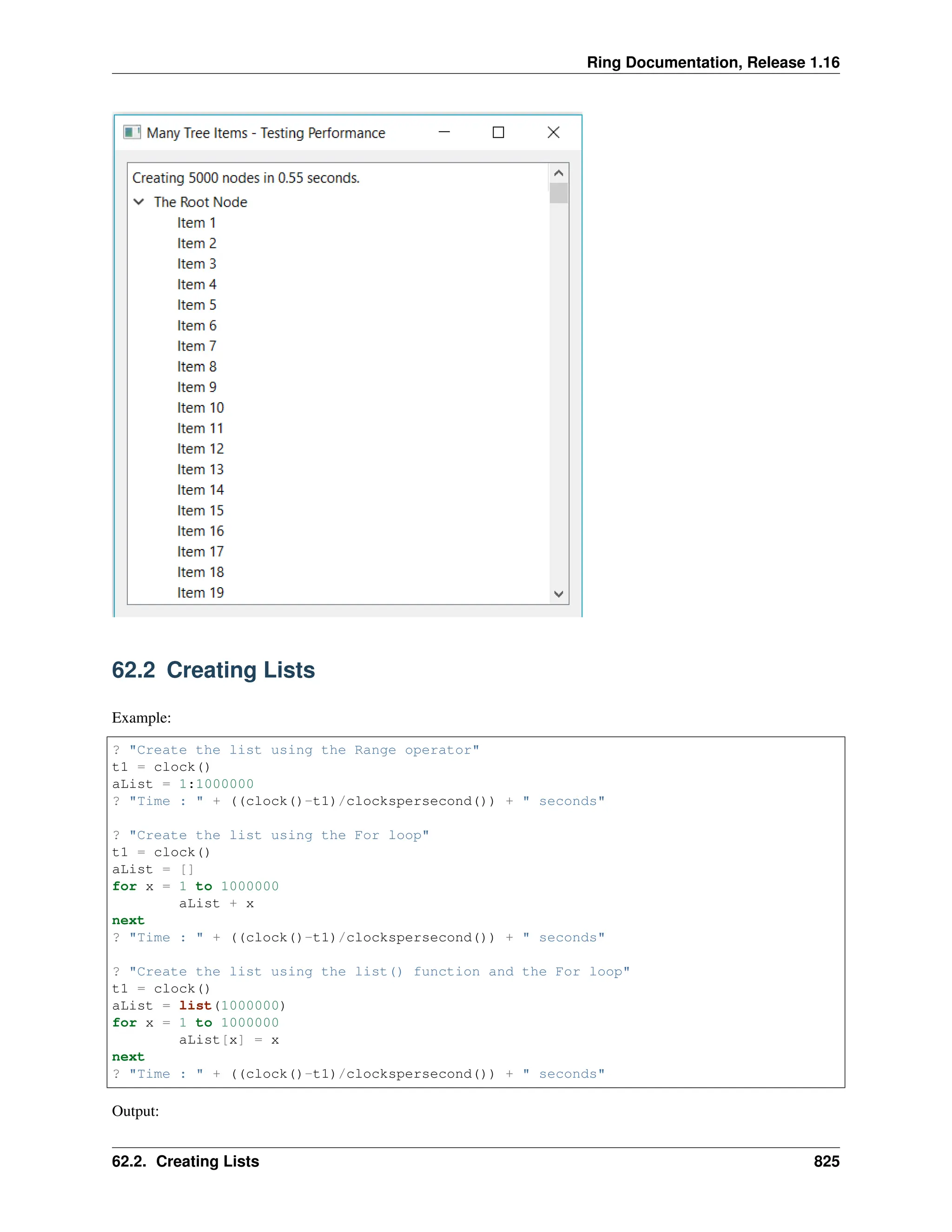Click the scrollbar down arrow
952x1232 pixels.
point(558,594)
